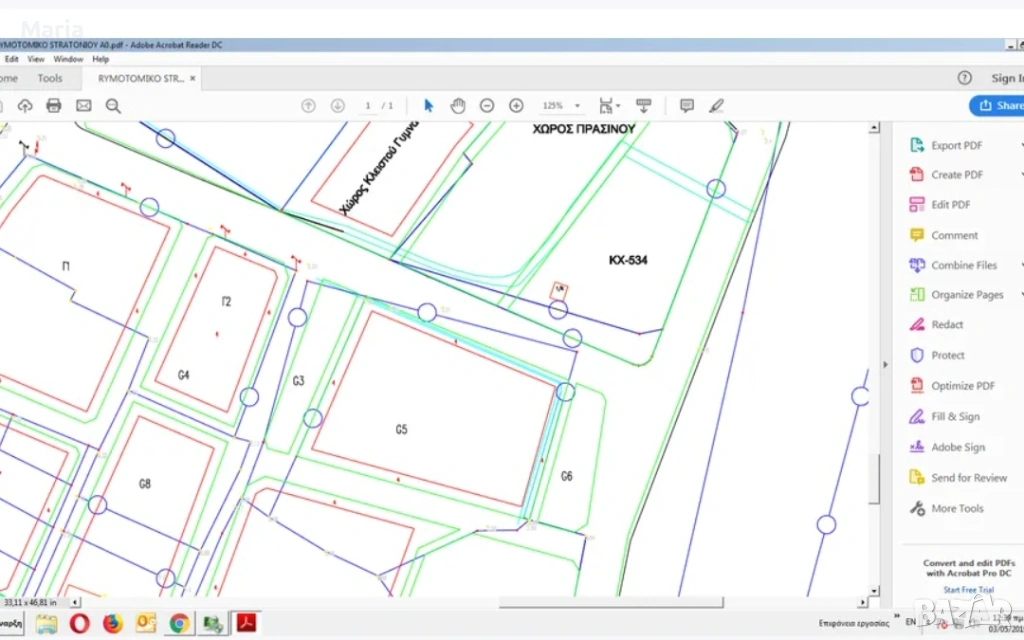Screen dimensions: 1024x640
Task: Open the zoom level 125% dropdown
Action: click(x=561, y=105)
